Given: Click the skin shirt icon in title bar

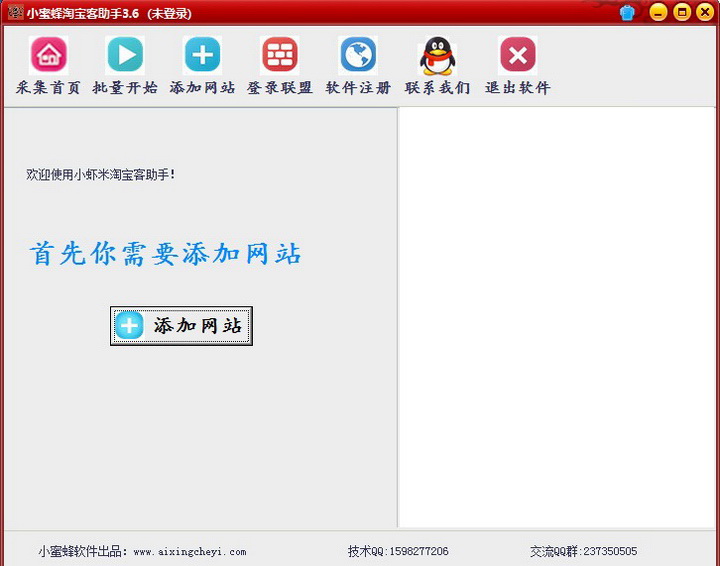Looking at the screenshot, I should tap(627, 12).
